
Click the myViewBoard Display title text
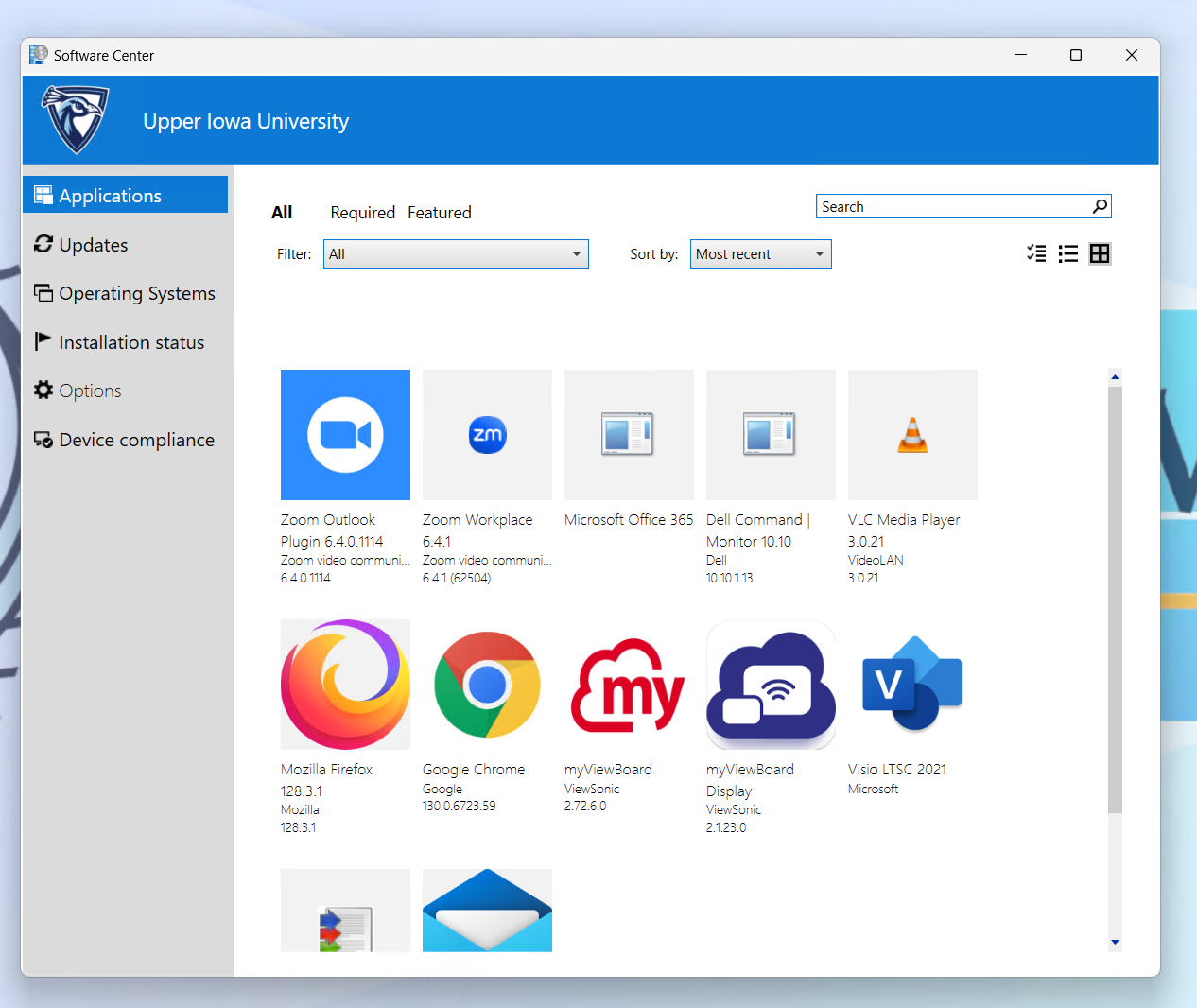tap(750, 780)
